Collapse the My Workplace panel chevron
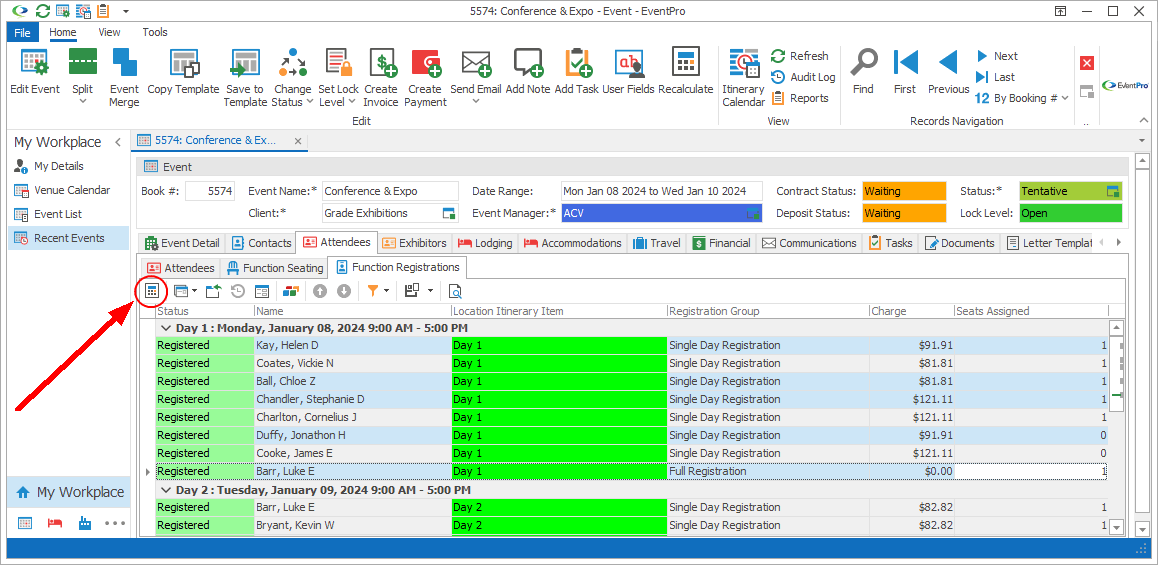The height and width of the screenshot is (565, 1158). [117, 143]
